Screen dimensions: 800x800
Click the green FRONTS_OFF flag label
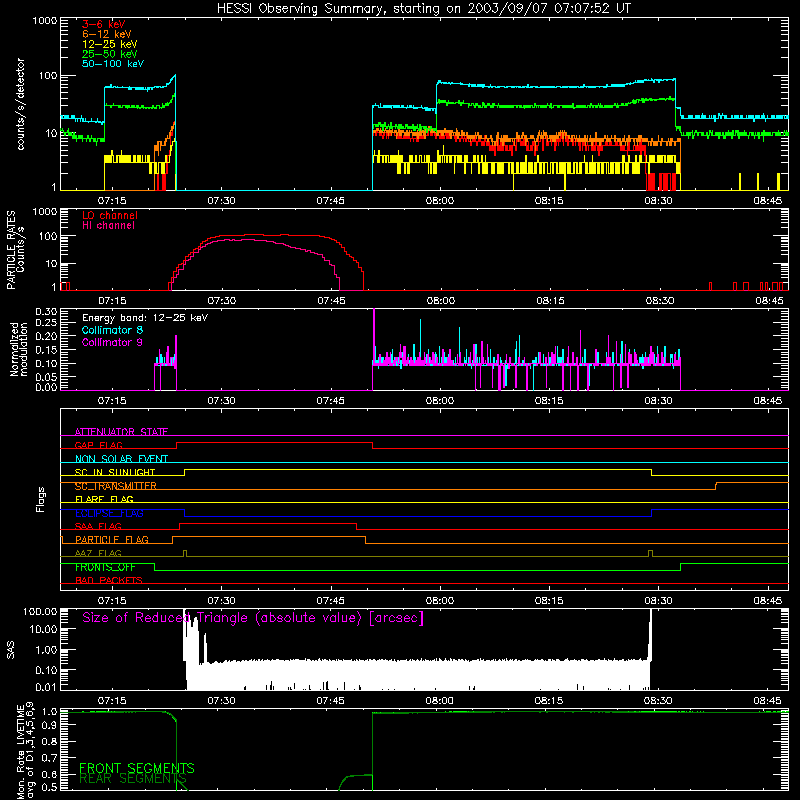105,567
